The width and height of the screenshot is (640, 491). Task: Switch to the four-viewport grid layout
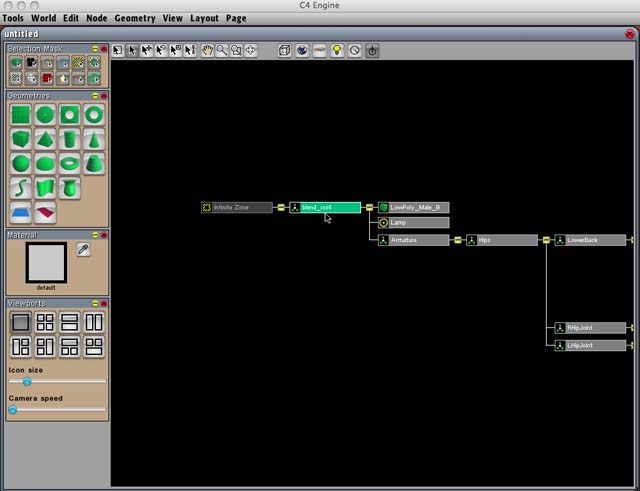45,322
